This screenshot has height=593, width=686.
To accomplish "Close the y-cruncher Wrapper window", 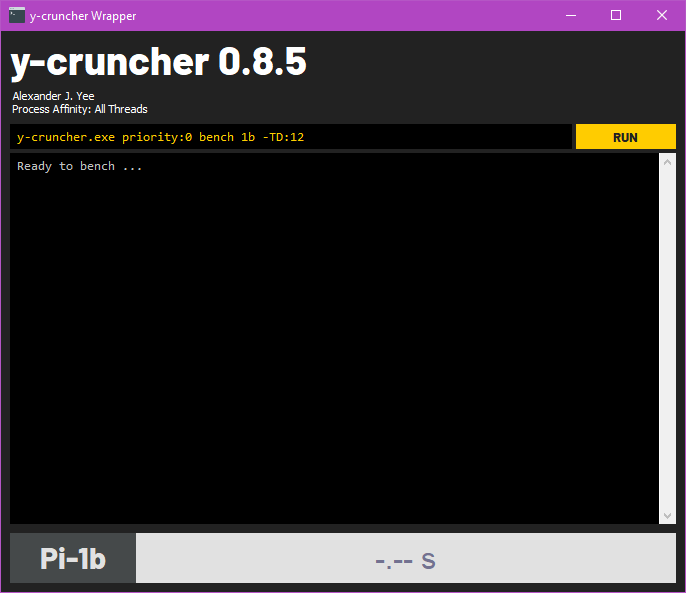I will click(662, 15).
